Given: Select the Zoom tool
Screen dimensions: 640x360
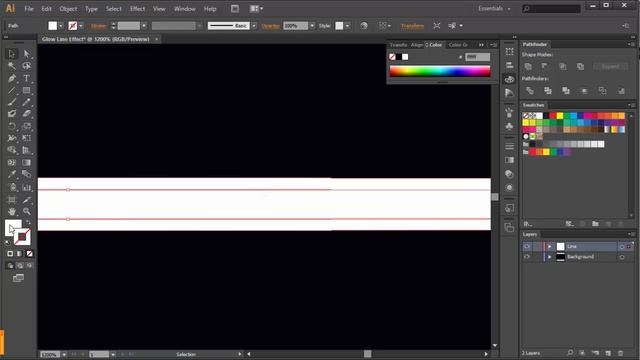Looking at the screenshot, I should tap(27, 211).
